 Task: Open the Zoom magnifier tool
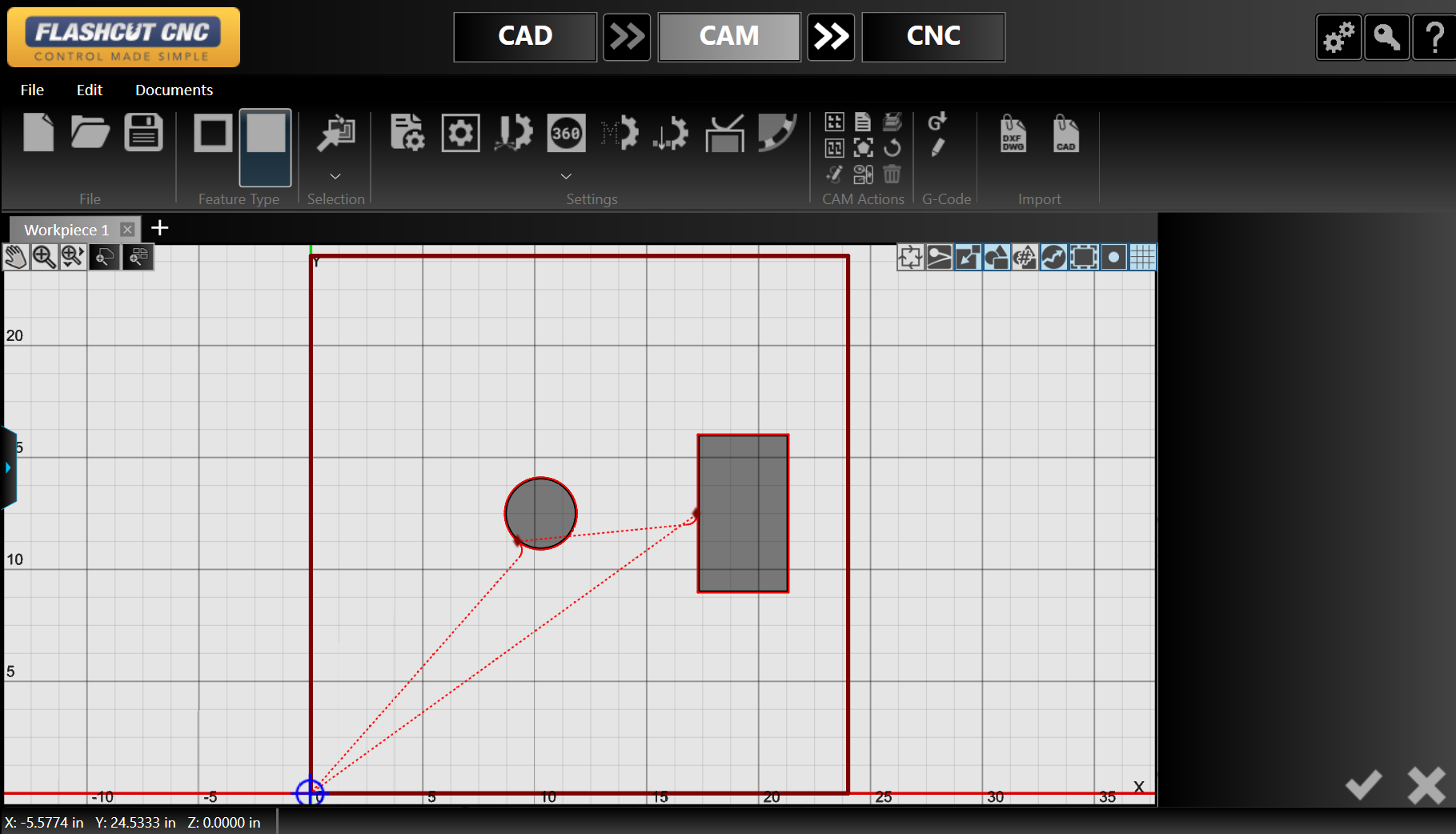(44, 257)
